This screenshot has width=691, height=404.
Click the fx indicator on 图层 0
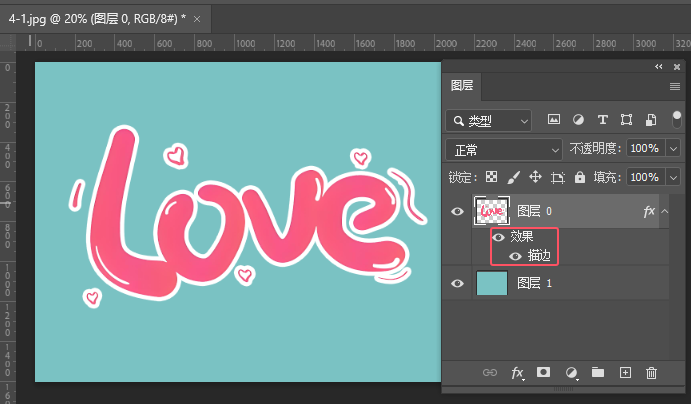tap(649, 211)
